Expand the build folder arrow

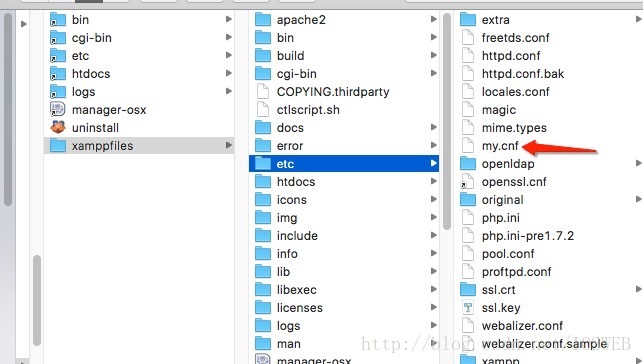(433, 55)
